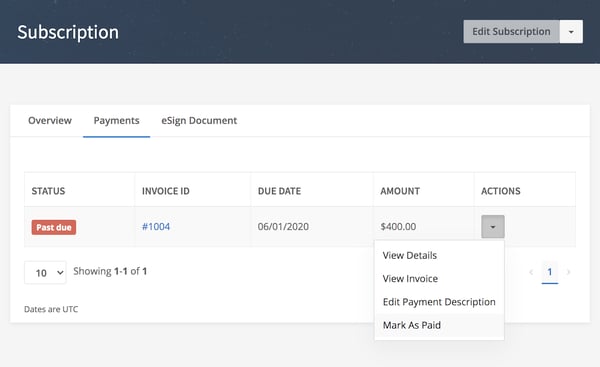Click the next page chevron
This screenshot has height=367, width=600.
pos(568,272)
